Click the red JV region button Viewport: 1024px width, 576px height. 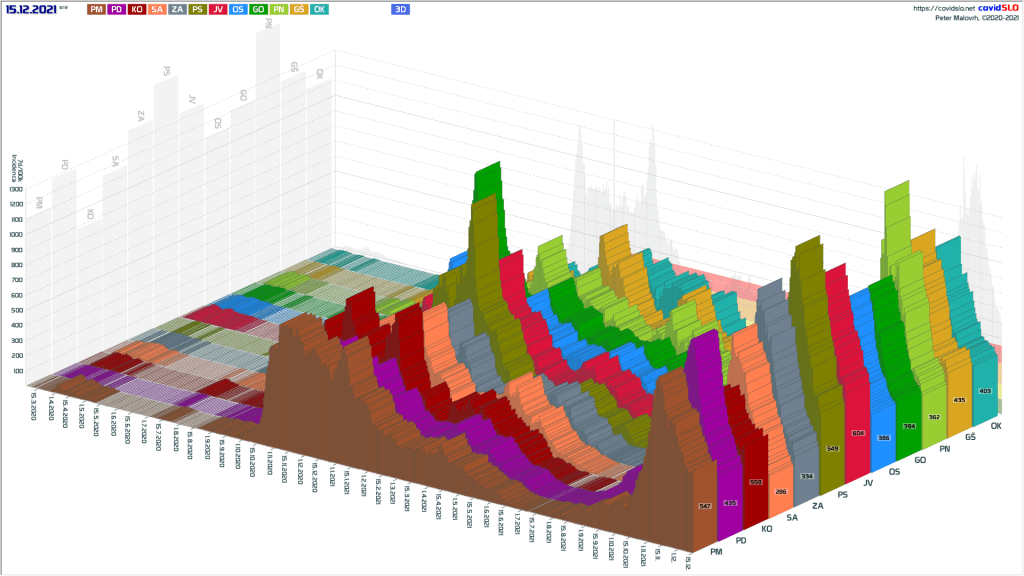218,9
